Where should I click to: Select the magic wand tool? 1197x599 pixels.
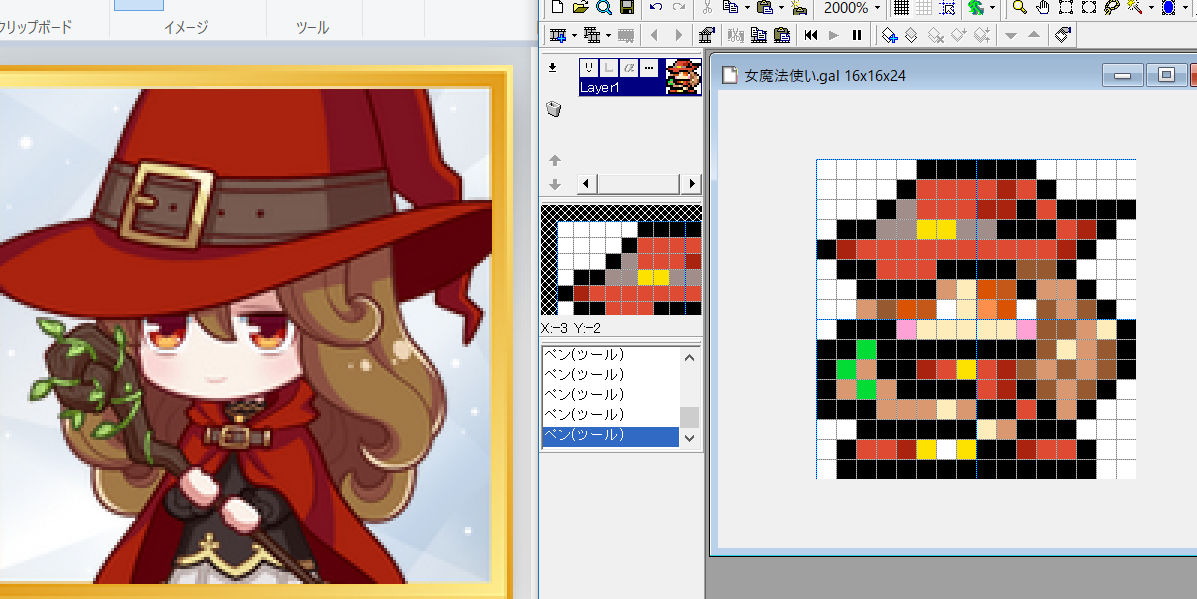click(1134, 8)
